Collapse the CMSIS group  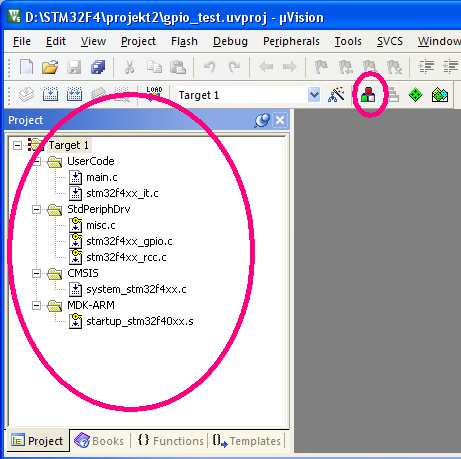[36, 274]
